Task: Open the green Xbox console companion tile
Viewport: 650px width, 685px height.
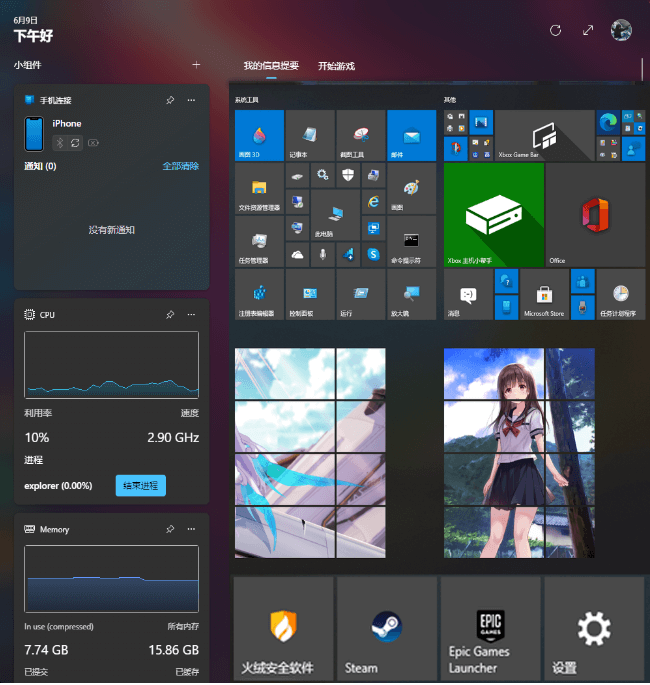Action: (494, 215)
